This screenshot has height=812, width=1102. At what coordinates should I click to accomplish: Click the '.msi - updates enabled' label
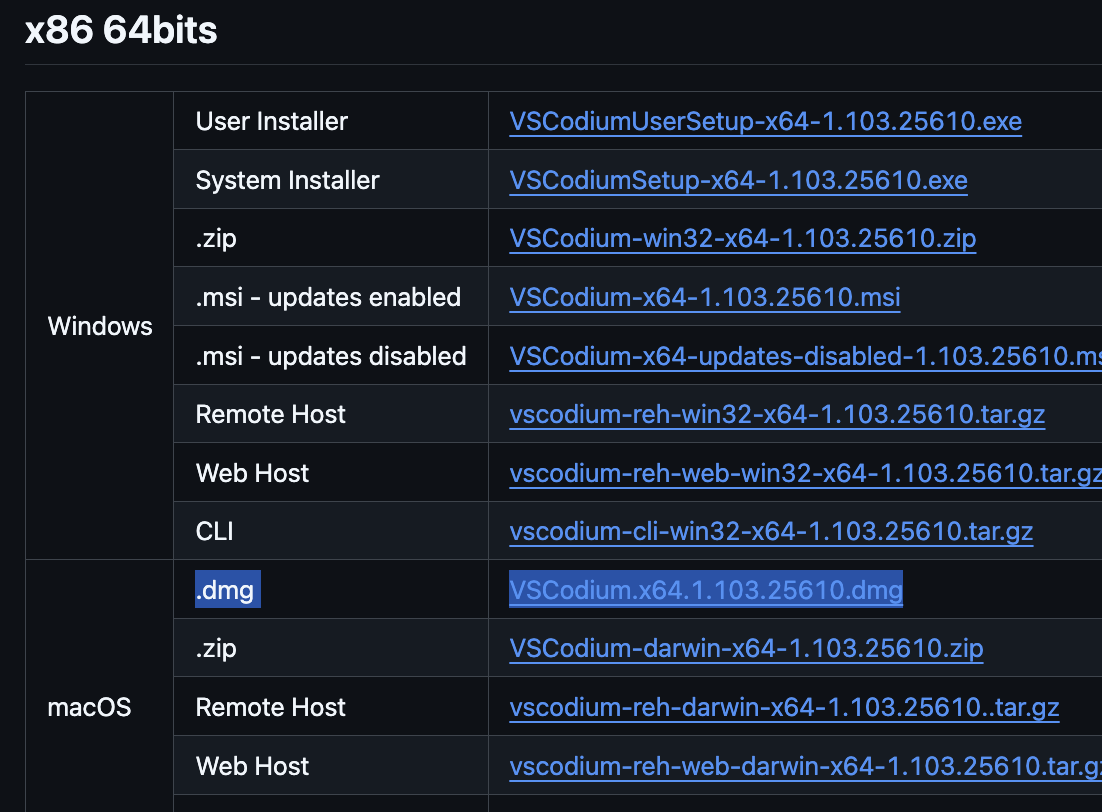328,297
